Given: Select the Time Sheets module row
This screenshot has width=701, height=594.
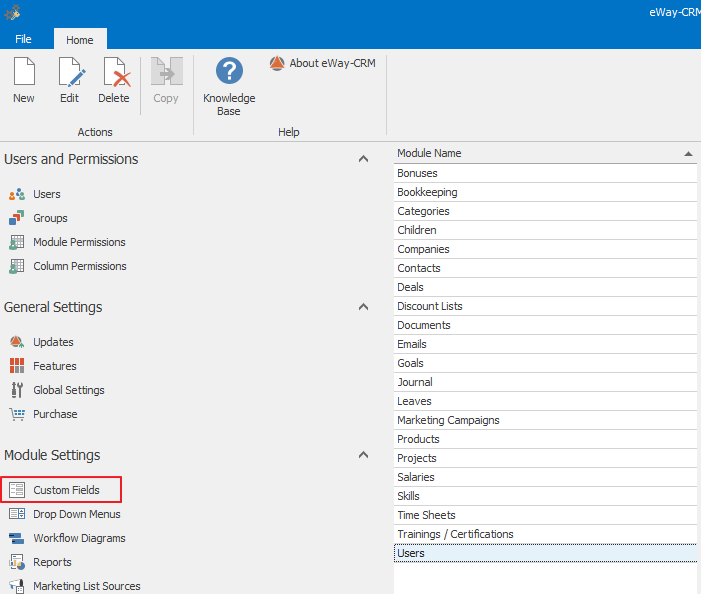Looking at the screenshot, I should point(545,515).
